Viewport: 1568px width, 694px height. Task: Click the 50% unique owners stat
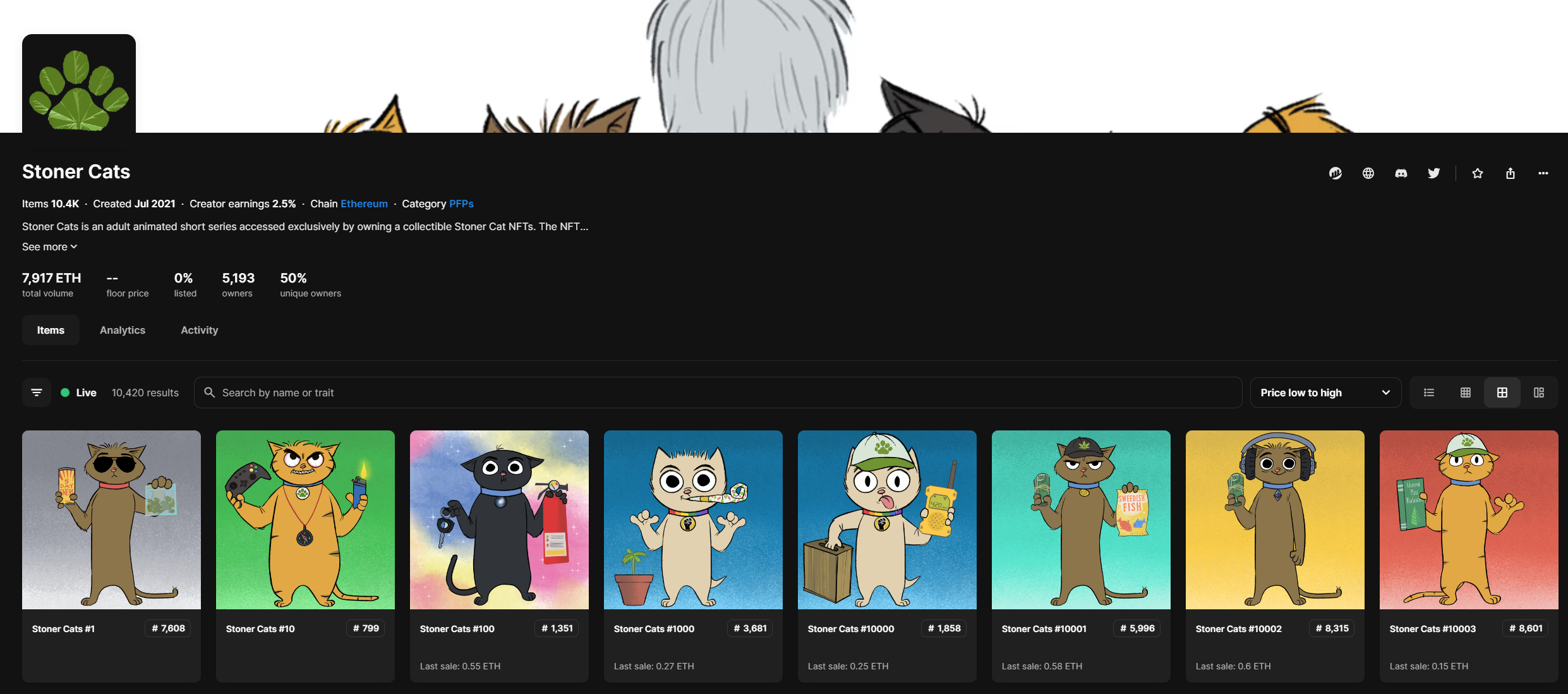pos(310,284)
